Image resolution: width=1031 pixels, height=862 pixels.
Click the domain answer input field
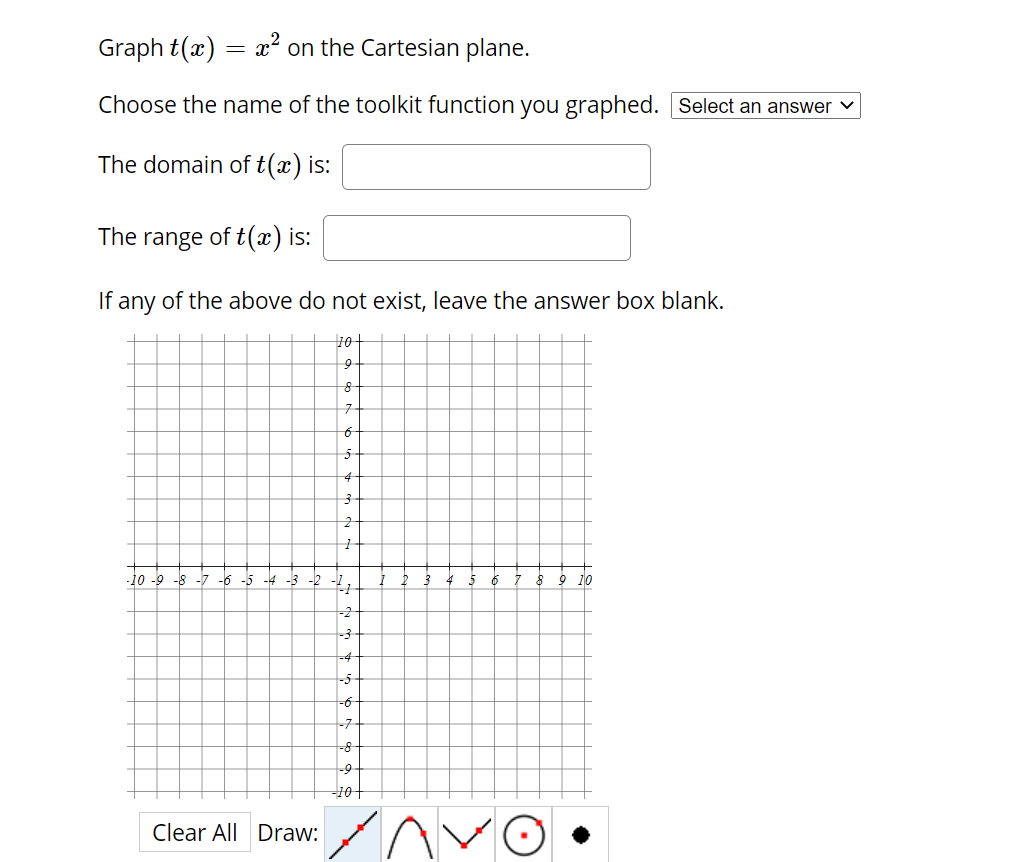(496, 166)
